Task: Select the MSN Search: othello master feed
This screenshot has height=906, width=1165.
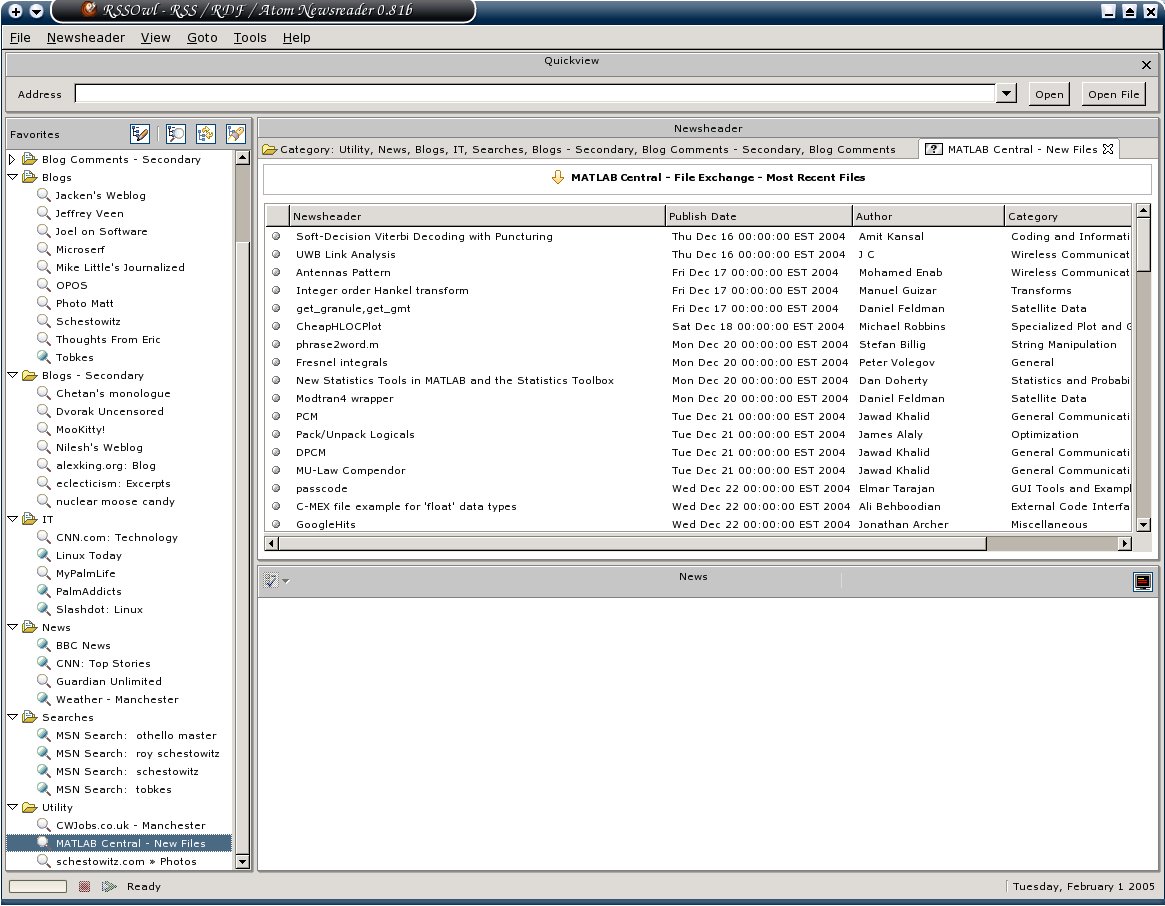Action: [136, 735]
